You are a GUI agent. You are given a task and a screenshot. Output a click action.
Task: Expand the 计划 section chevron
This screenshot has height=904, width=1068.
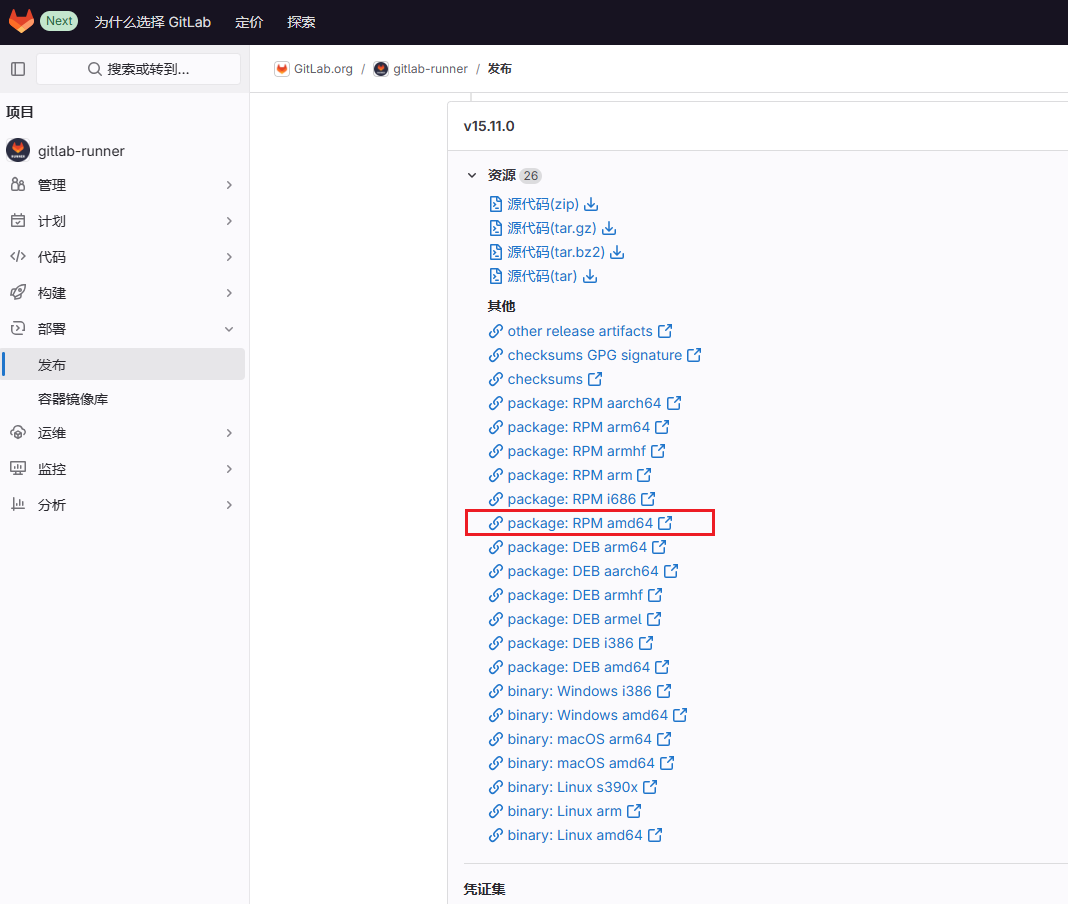[230, 221]
